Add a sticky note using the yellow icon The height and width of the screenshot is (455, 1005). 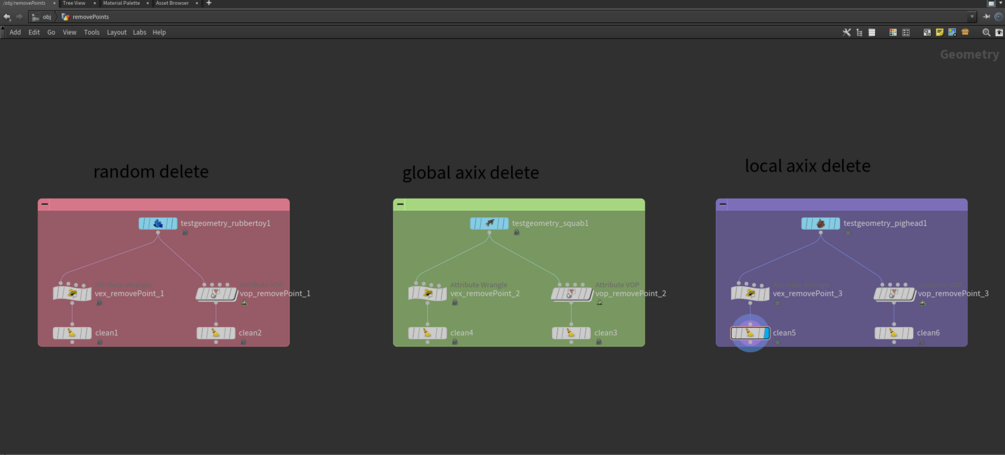click(940, 32)
